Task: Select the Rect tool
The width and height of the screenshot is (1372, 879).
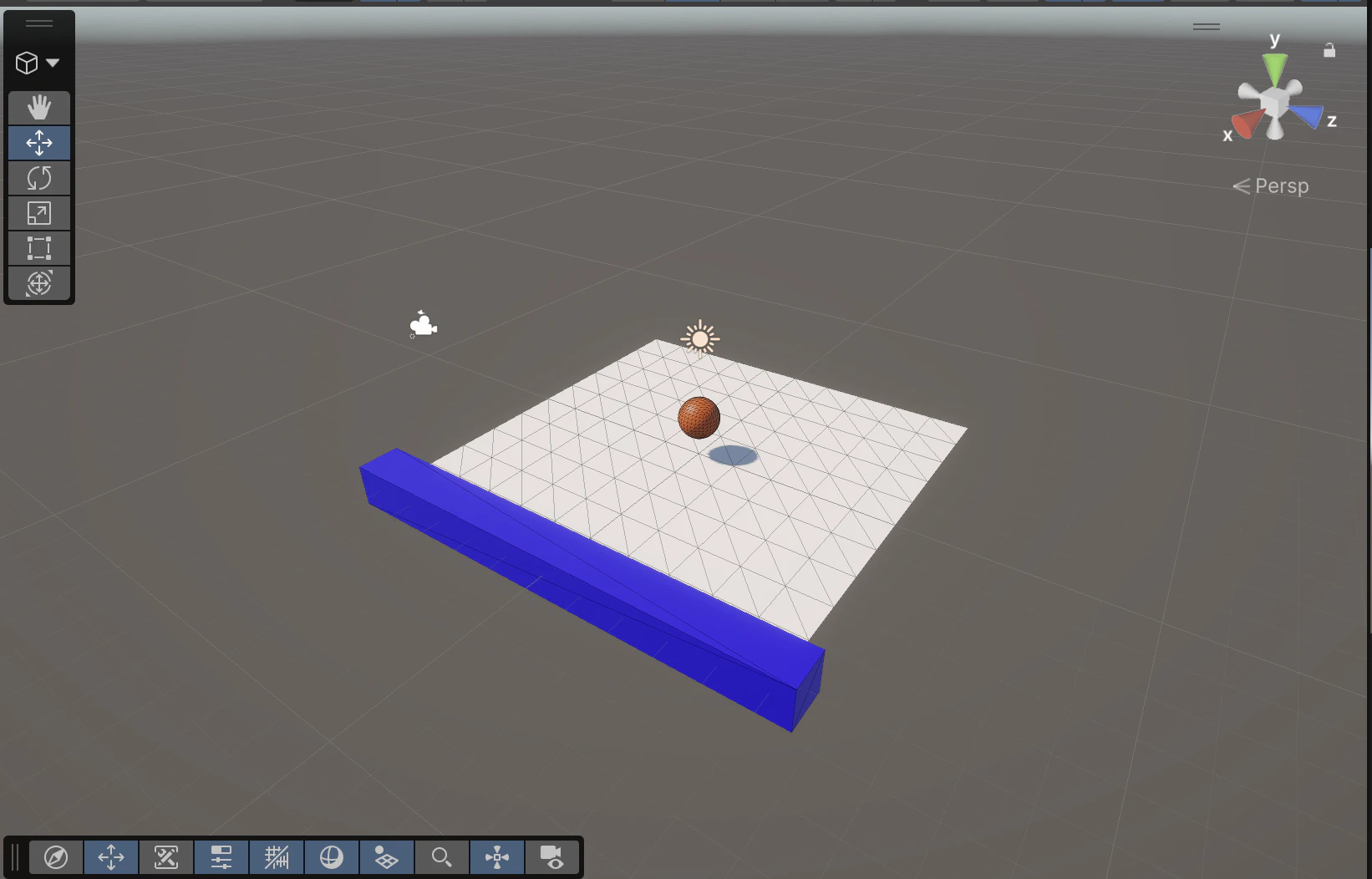Action: point(39,248)
